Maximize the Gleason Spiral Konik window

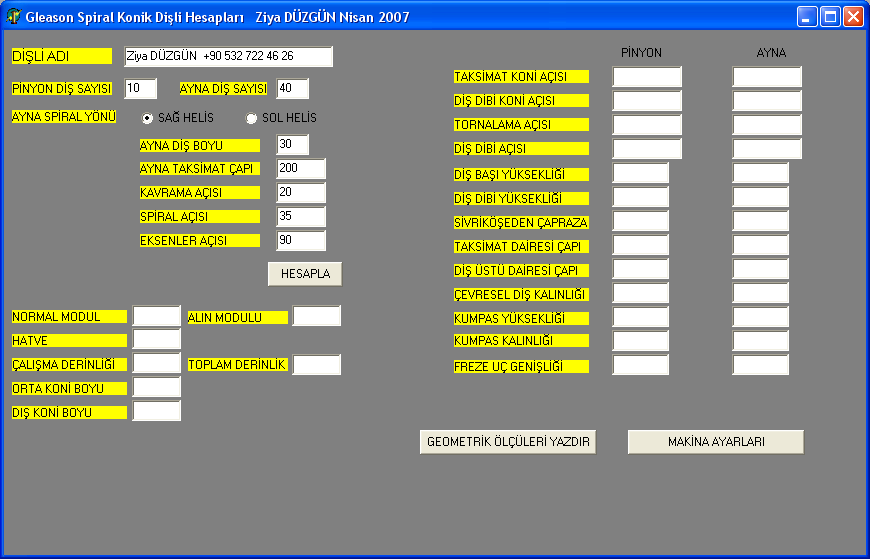[830, 17]
